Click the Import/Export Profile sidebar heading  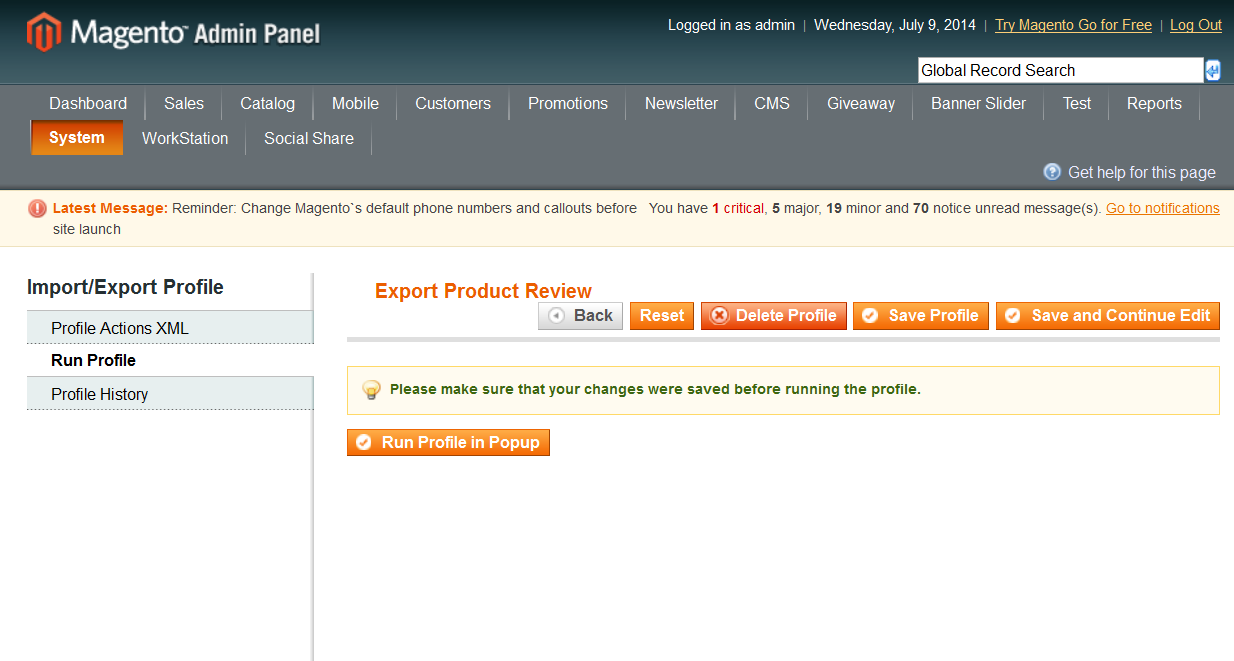tap(125, 287)
